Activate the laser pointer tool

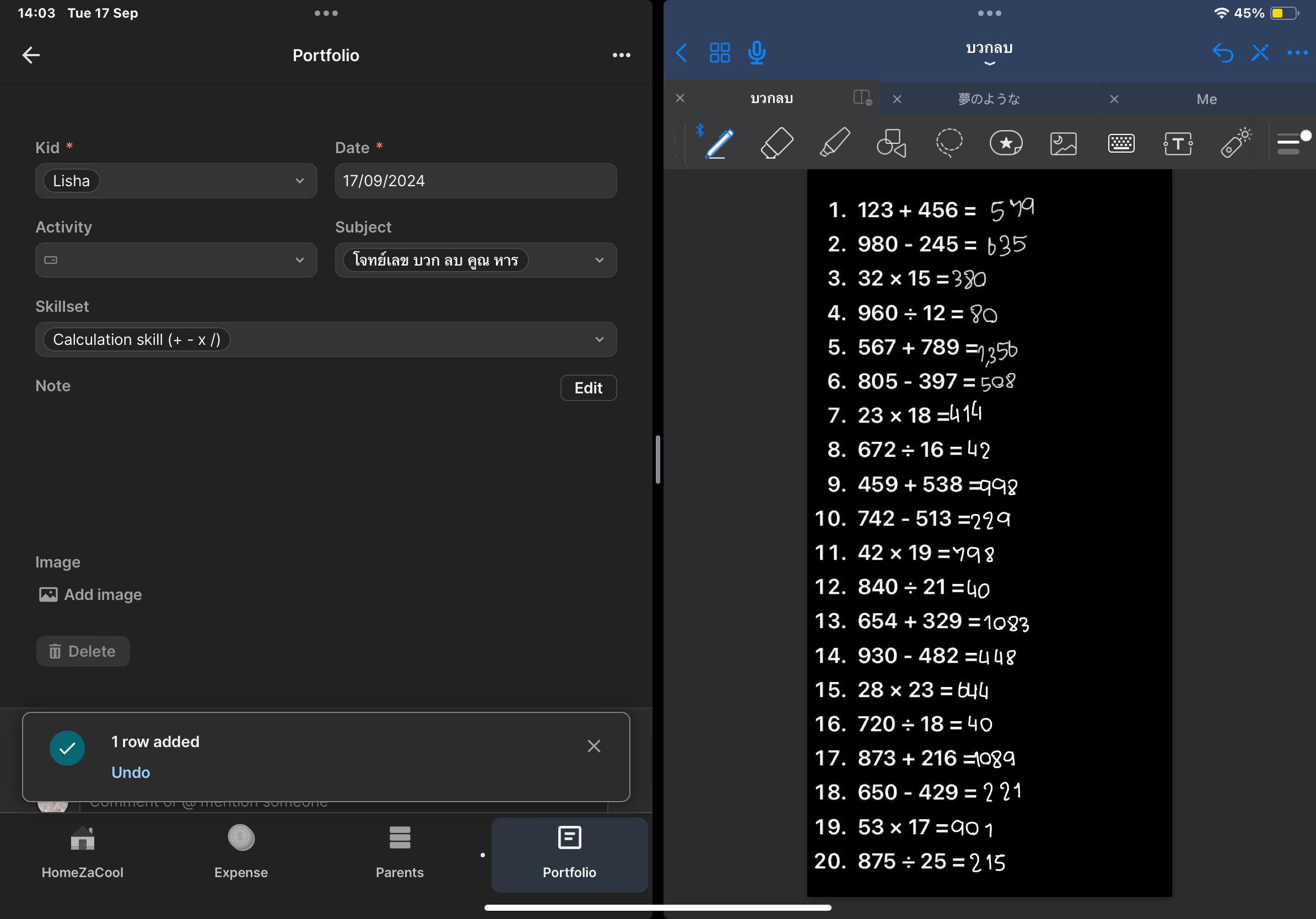click(x=1235, y=143)
